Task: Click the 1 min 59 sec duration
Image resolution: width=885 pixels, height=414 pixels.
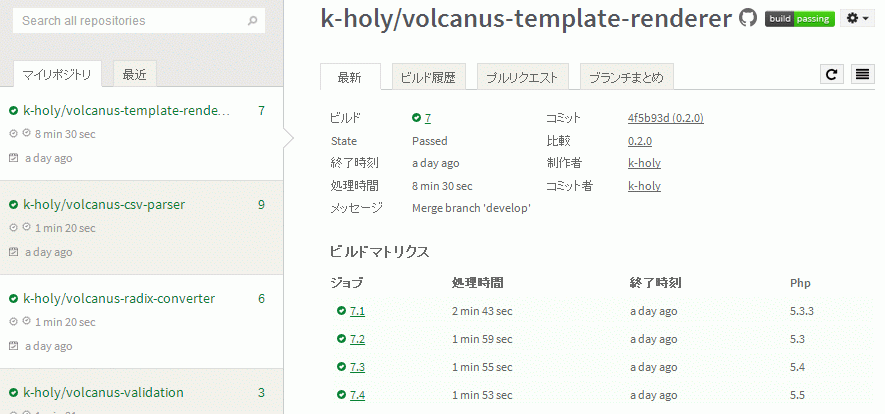Action: [482, 339]
